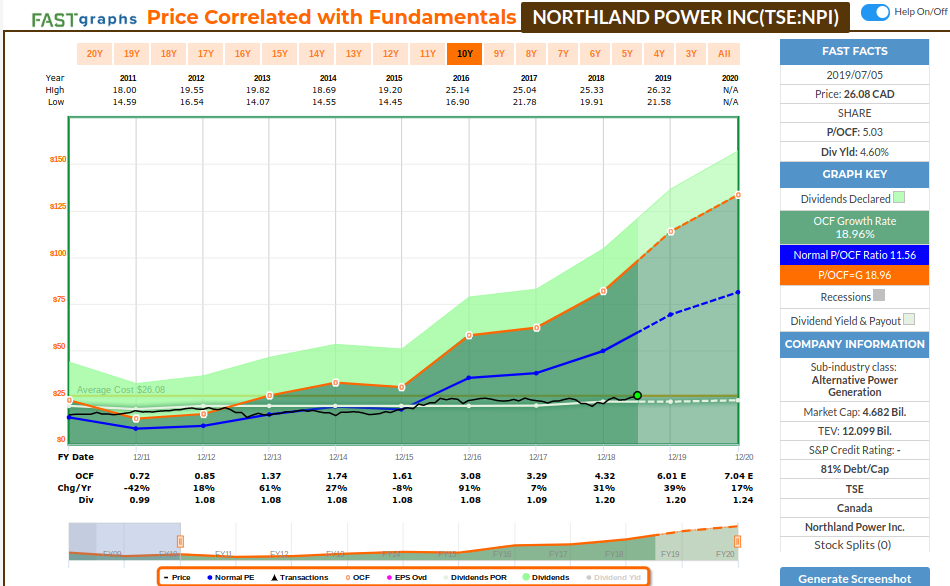Click the FASTgraphs logo

point(85,19)
